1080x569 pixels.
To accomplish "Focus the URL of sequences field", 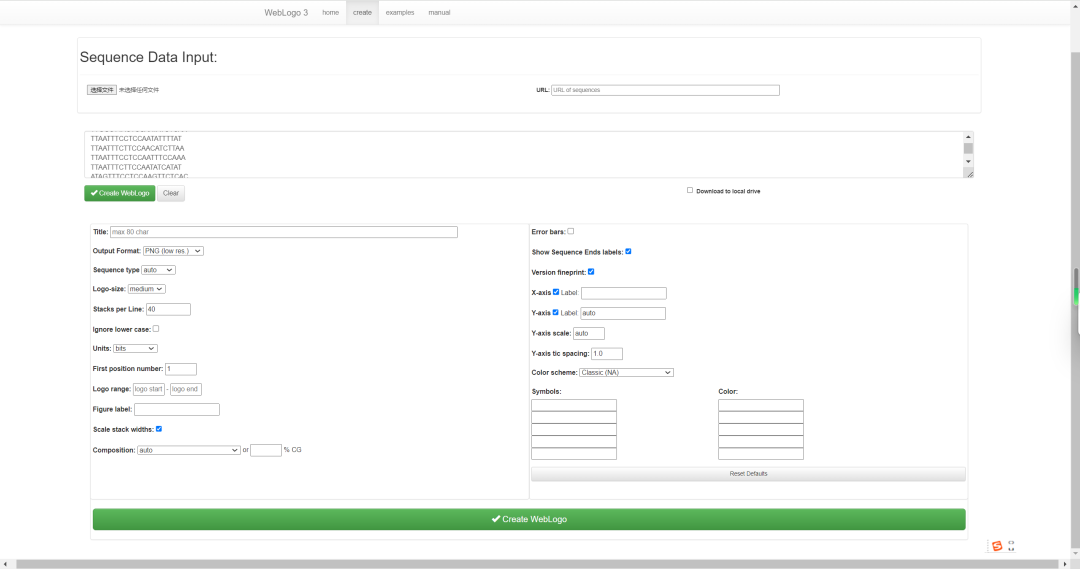I will [x=665, y=90].
